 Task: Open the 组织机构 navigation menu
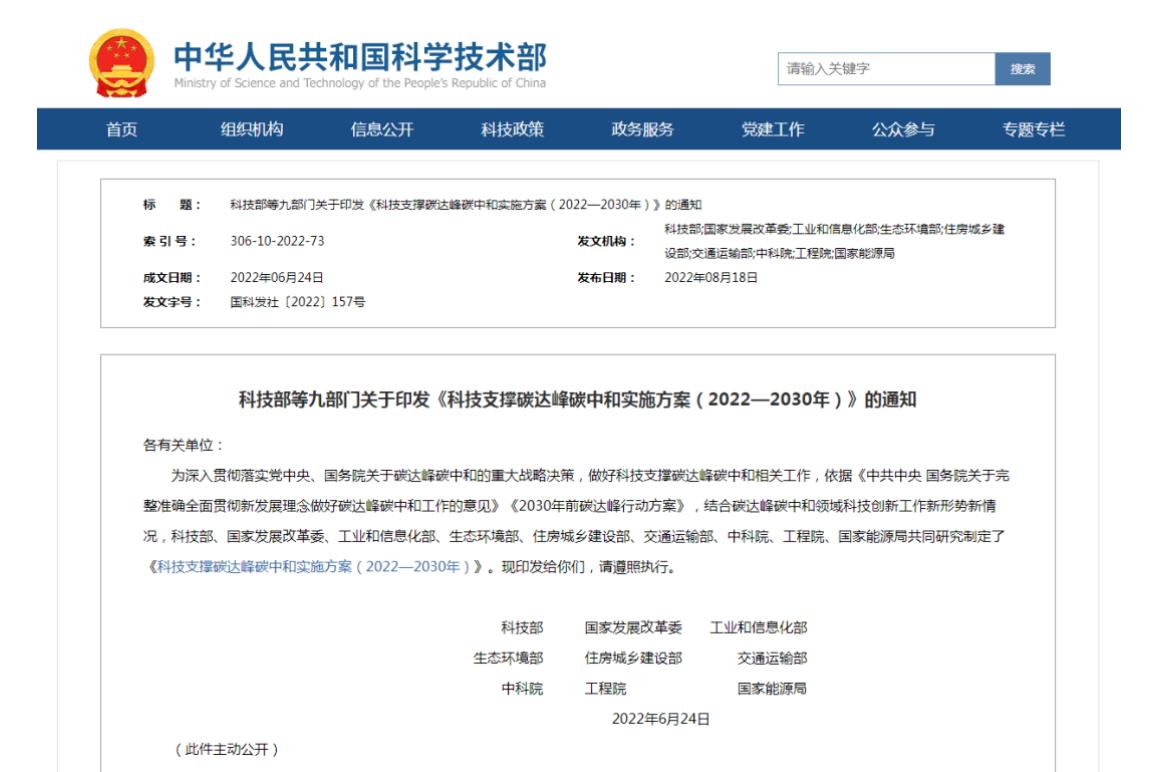[251, 129]
